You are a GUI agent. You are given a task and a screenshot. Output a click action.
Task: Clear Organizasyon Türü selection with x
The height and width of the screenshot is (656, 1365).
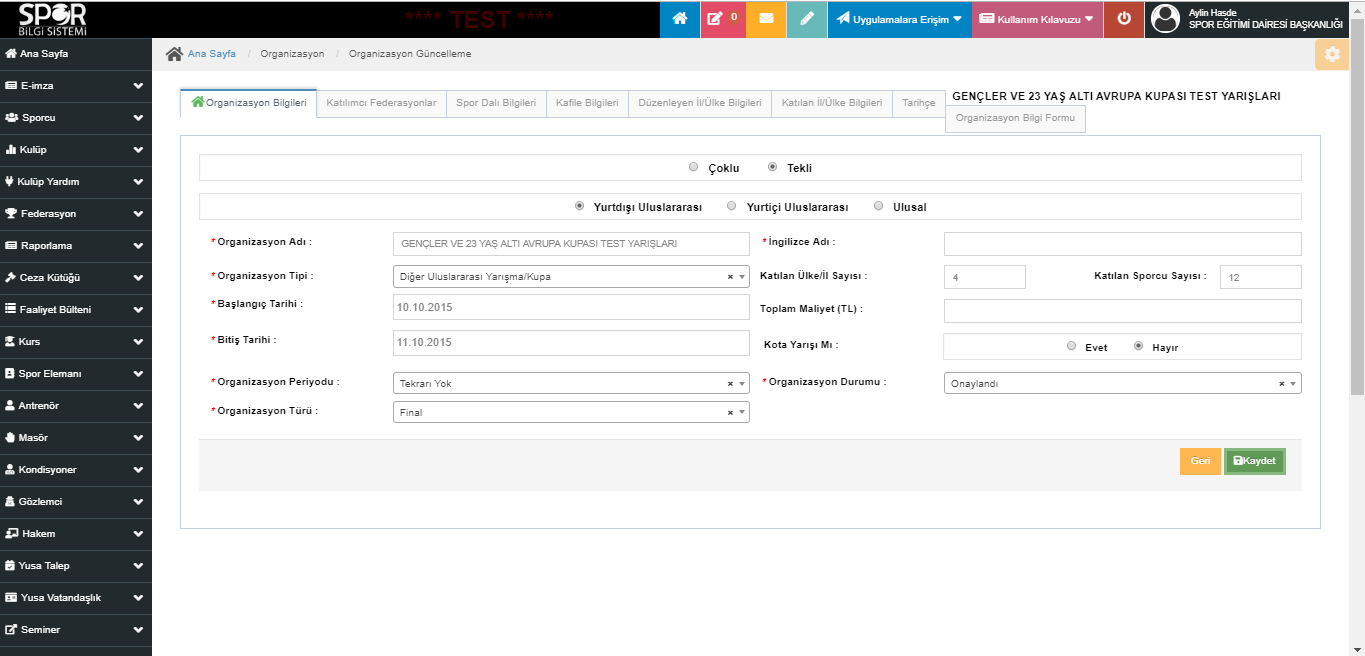(730, 412)
